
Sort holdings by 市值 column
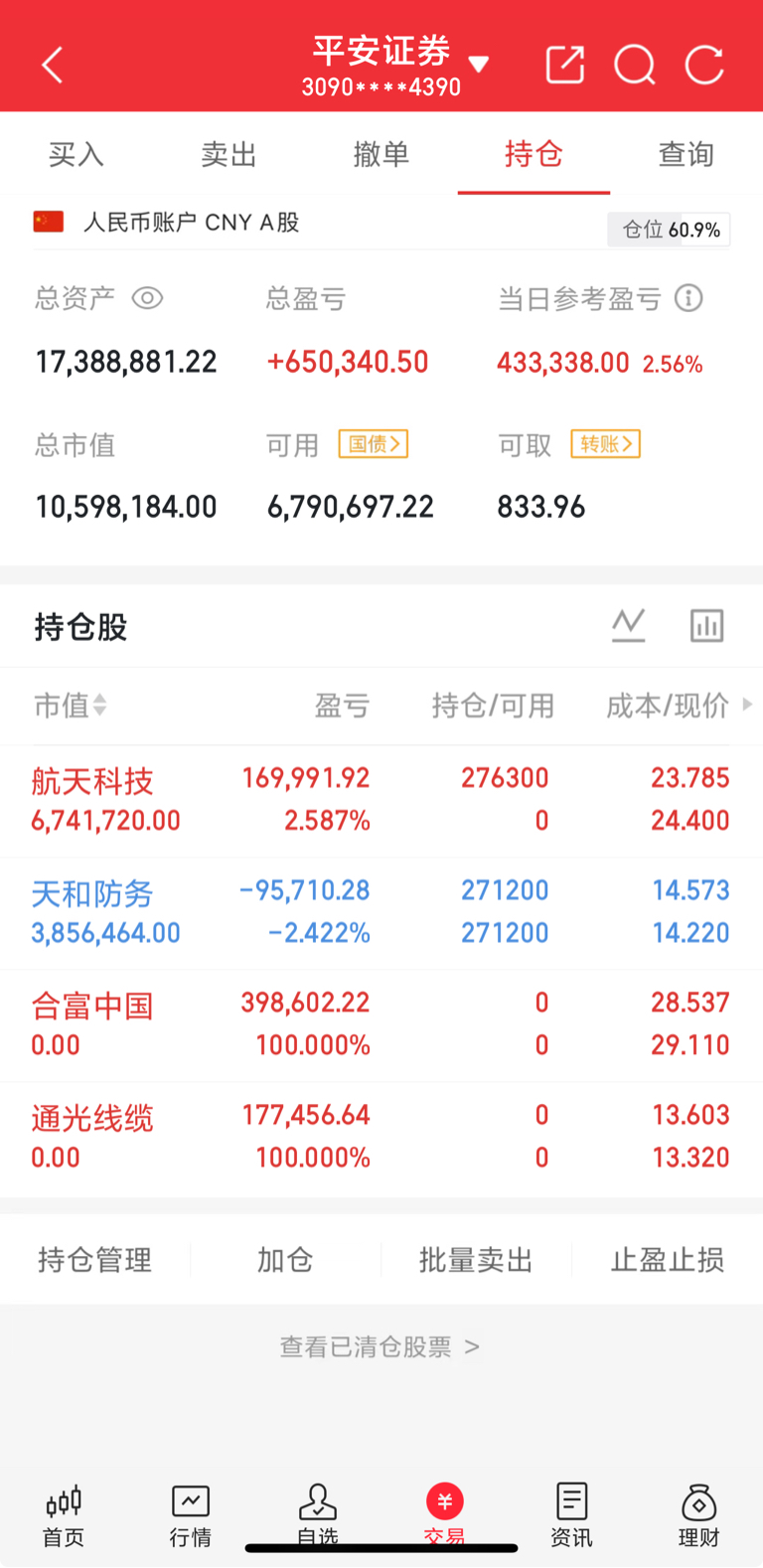pyautogui.click(x=71, y=706)
